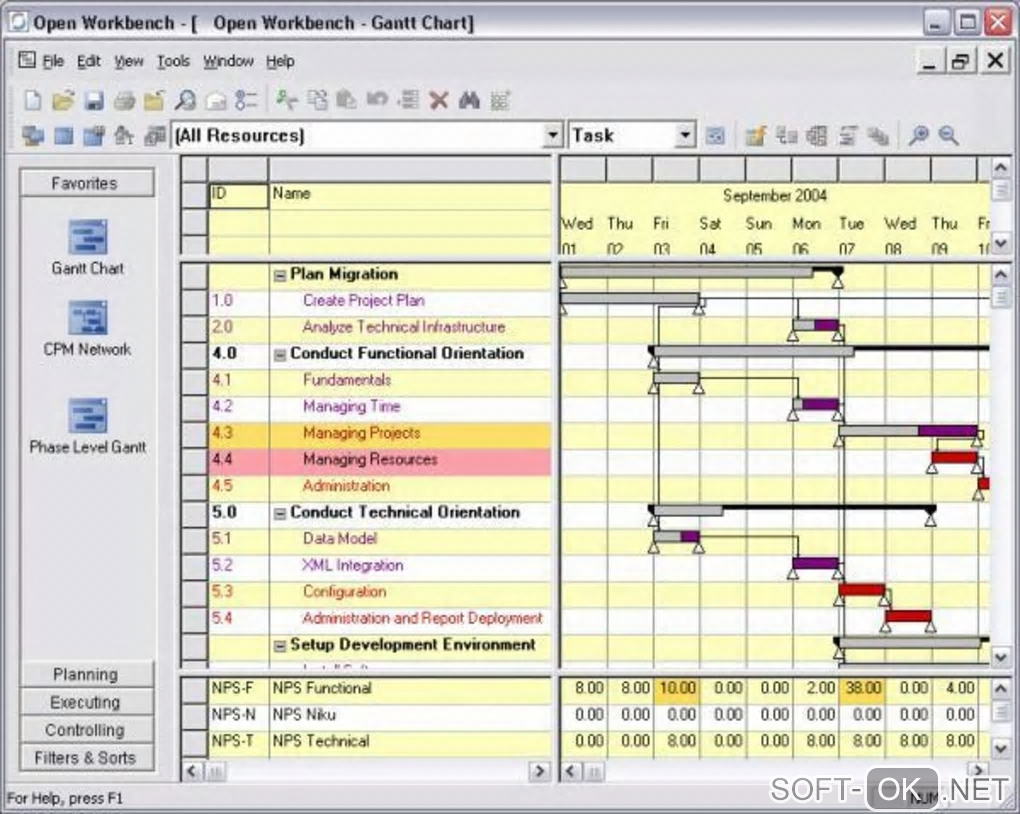
Task: Click the Name column header
Action: click(x=410, y=196)
